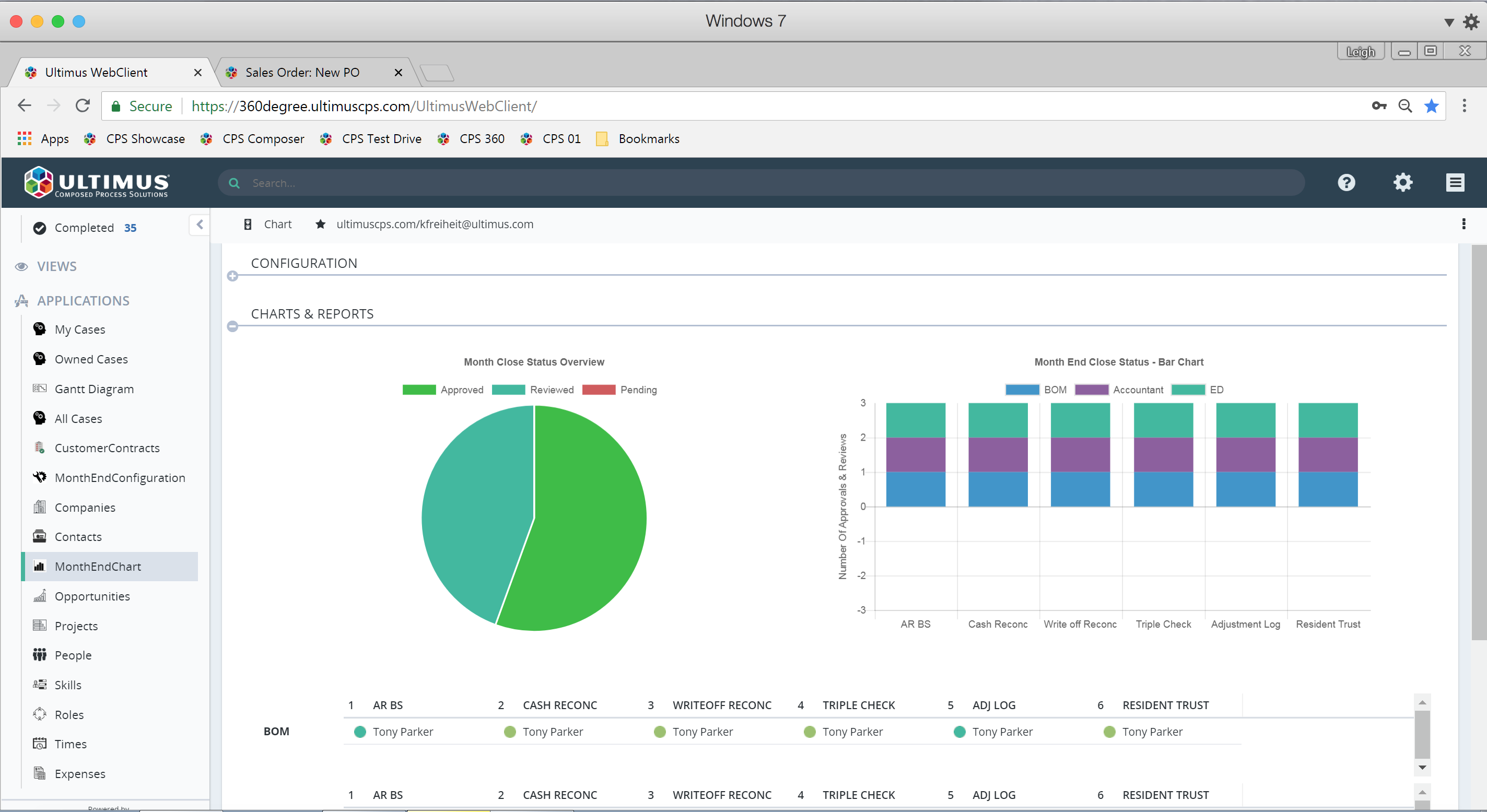Open the Expenses application
Image resolution: width=1487 pixels, height=812 pixels.
(80, 773)
